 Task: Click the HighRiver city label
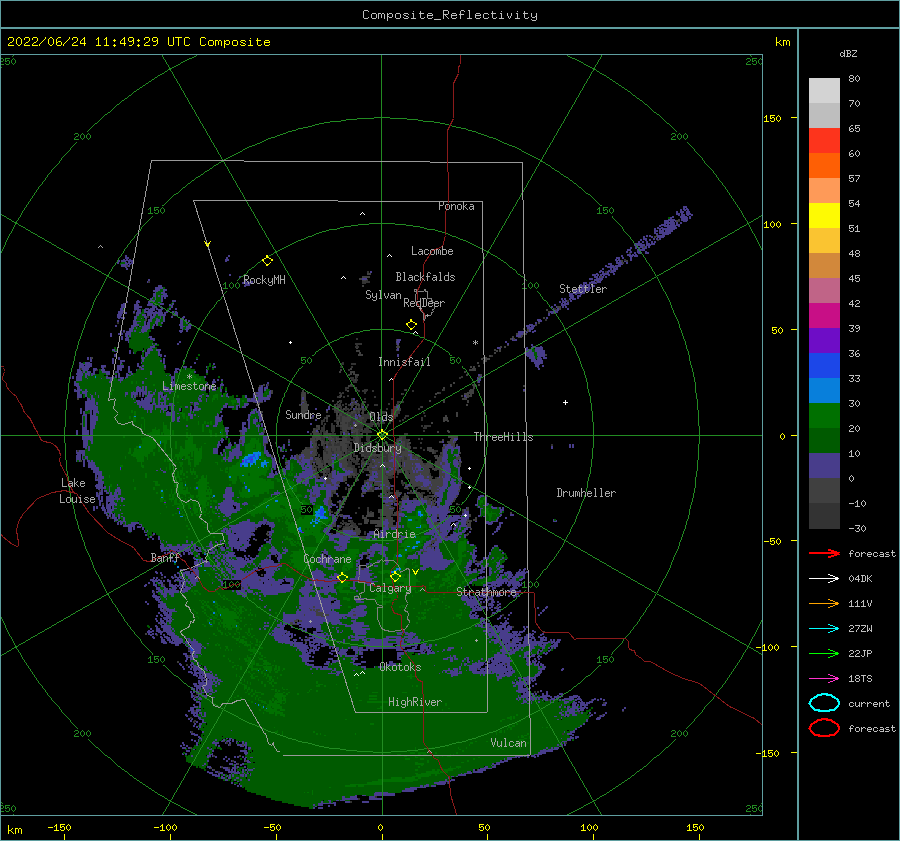[415, 702]
